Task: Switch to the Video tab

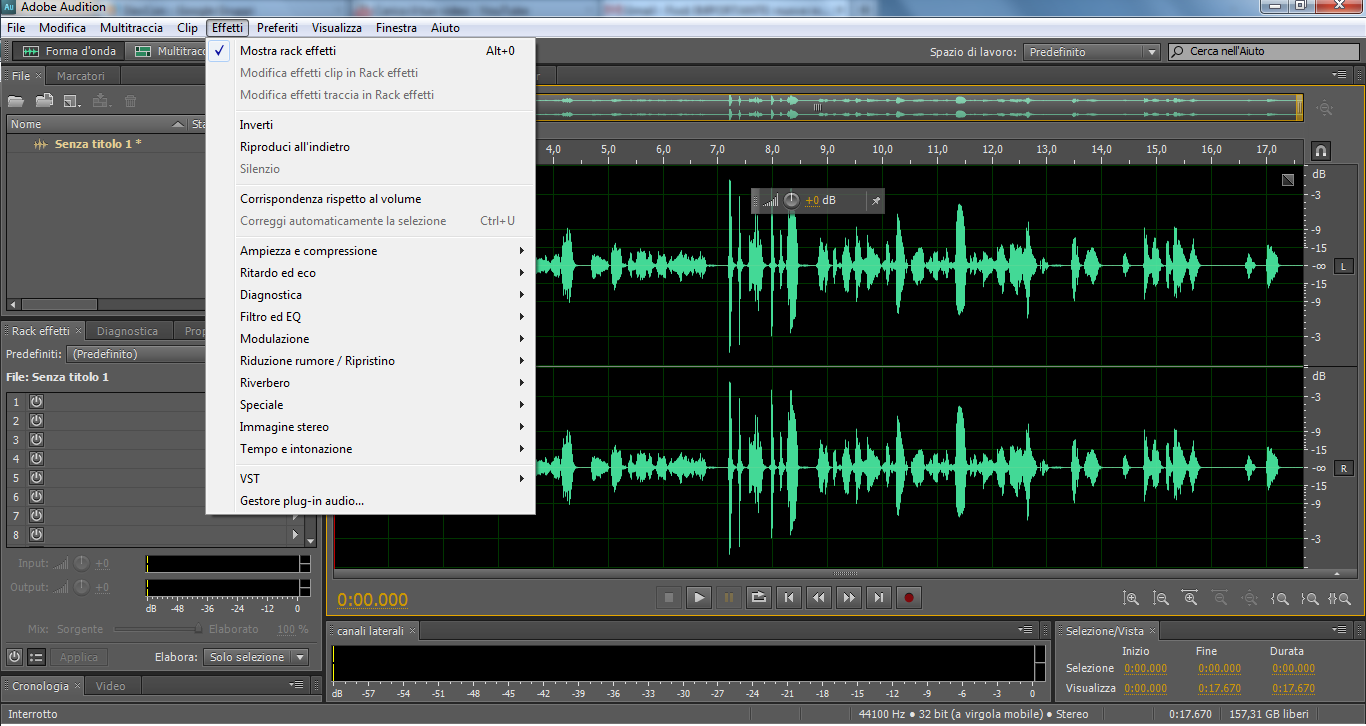Action: (x=110, y=686)
